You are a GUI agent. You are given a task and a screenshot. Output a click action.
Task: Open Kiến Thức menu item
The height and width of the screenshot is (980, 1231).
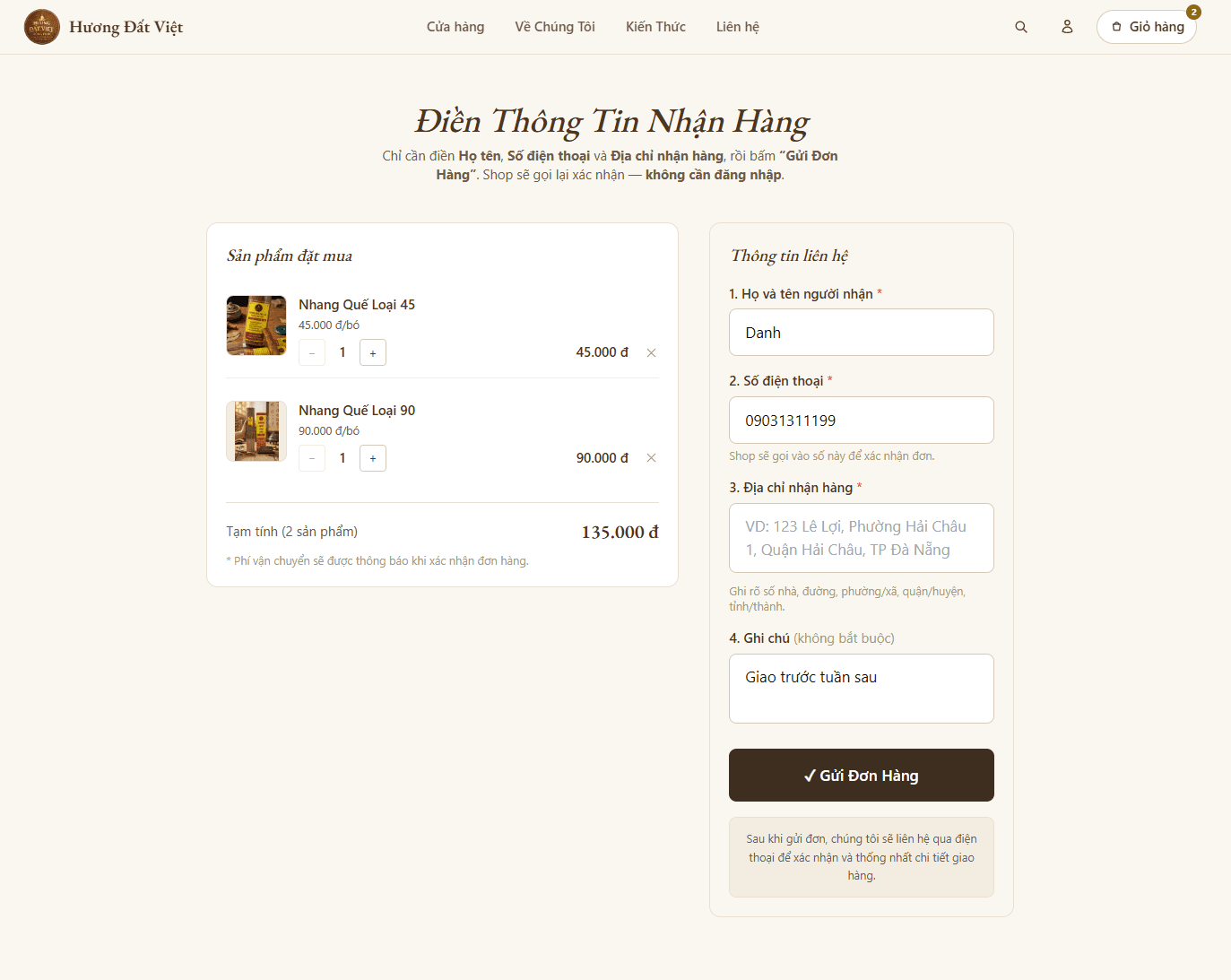655,27
